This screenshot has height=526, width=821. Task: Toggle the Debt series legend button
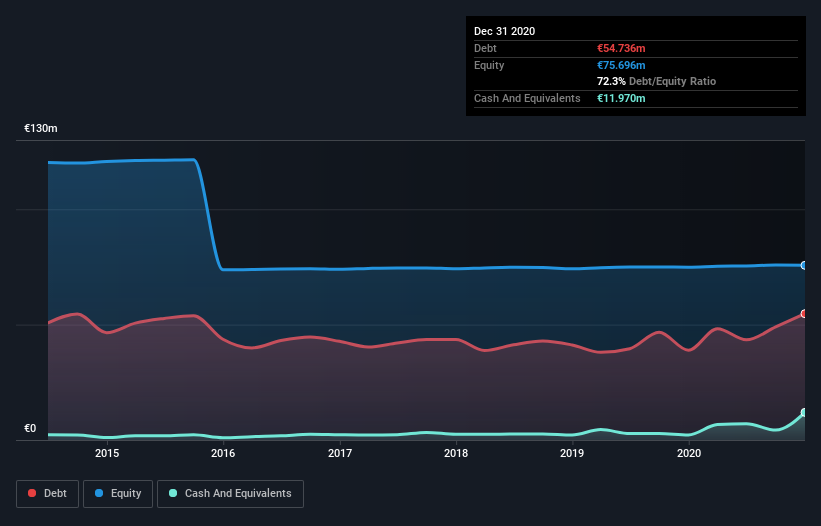(x=48, y=494)
